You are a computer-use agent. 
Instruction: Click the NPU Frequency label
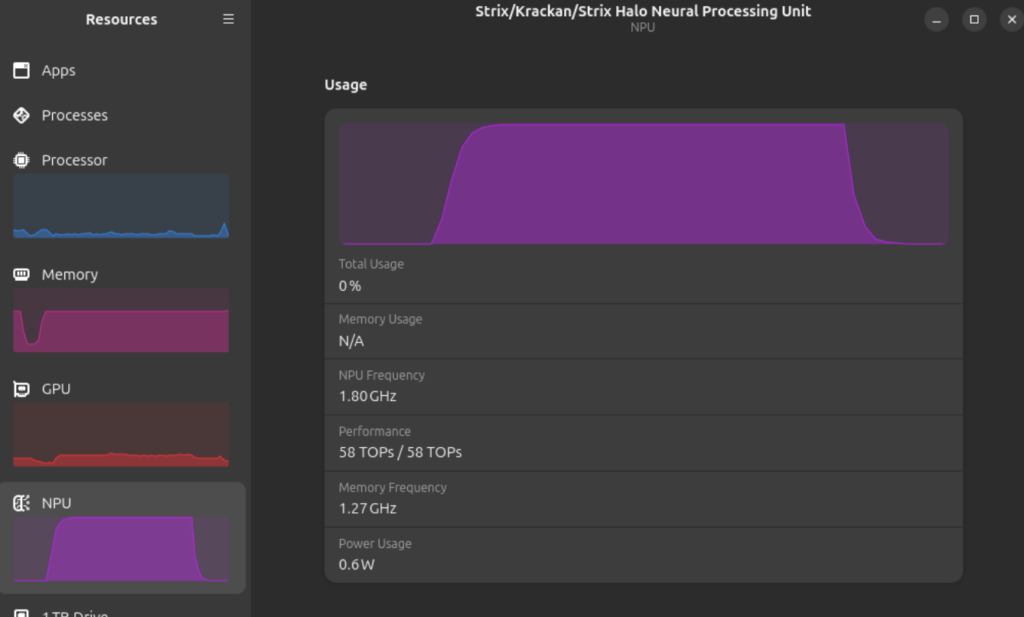point(381,375)
